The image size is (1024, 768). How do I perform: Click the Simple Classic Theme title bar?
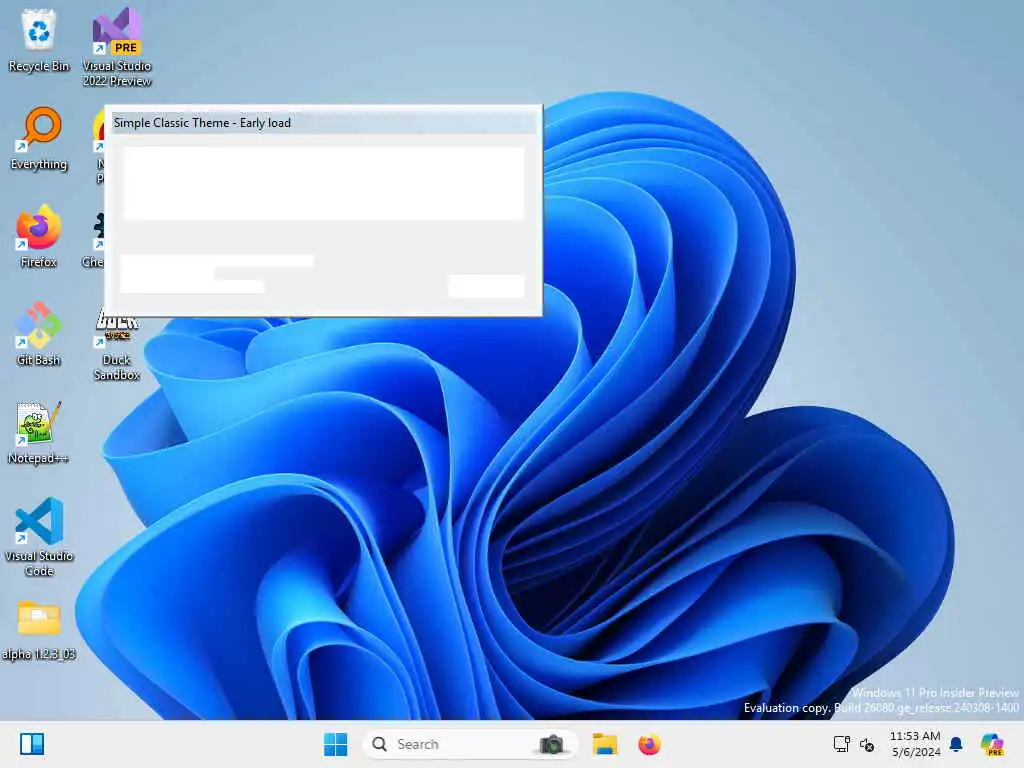point(324,122)
